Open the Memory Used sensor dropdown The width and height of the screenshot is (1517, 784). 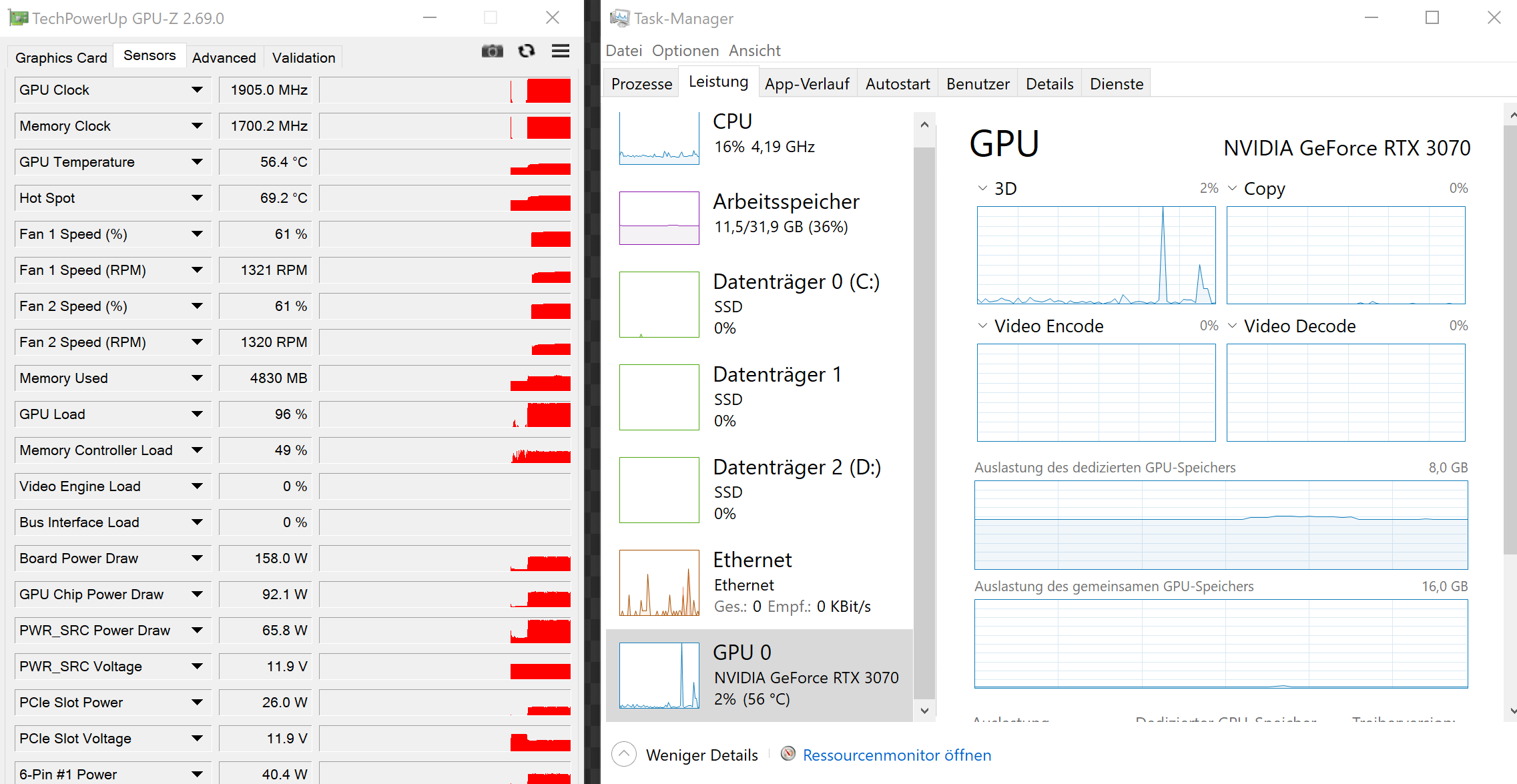click(x=197, y=378)
